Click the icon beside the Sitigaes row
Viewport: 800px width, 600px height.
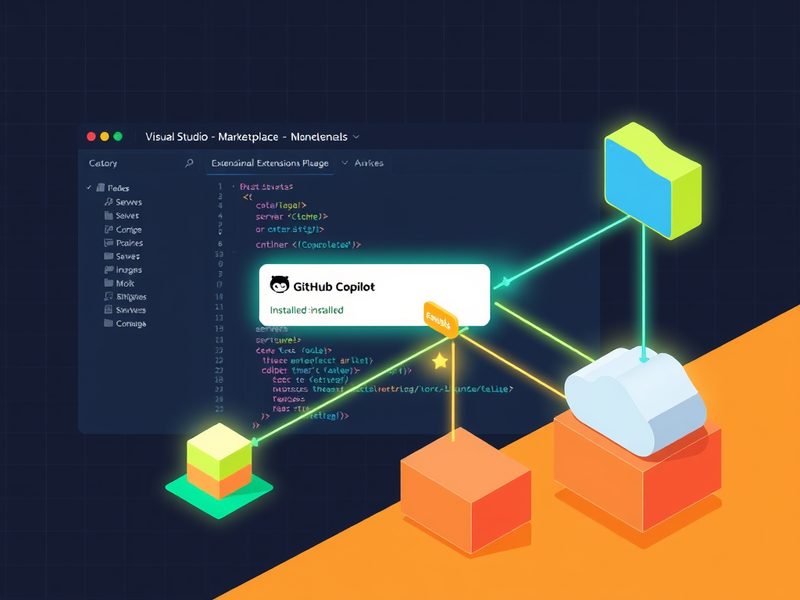coord(109,296)
